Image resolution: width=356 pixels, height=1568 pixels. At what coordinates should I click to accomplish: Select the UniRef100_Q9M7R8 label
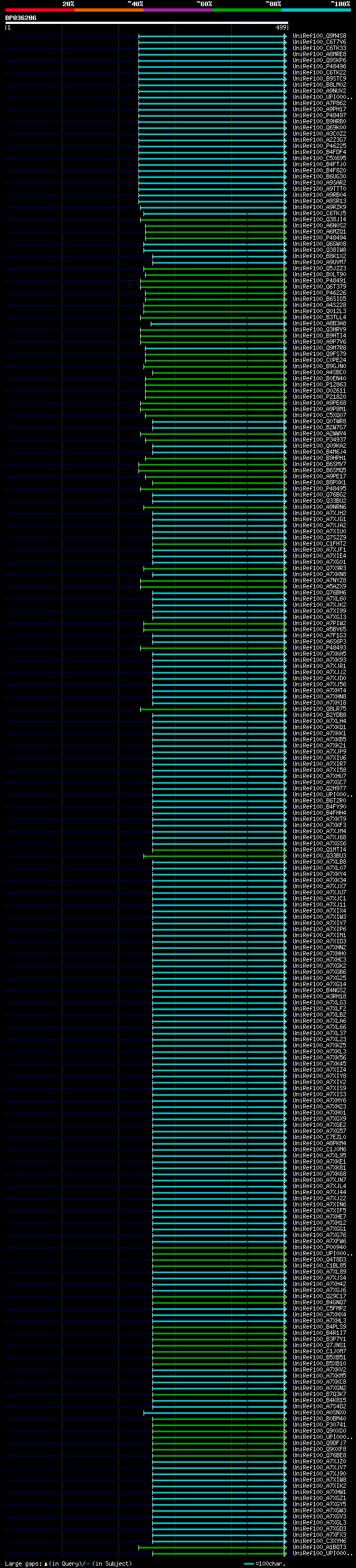(319, 348)
